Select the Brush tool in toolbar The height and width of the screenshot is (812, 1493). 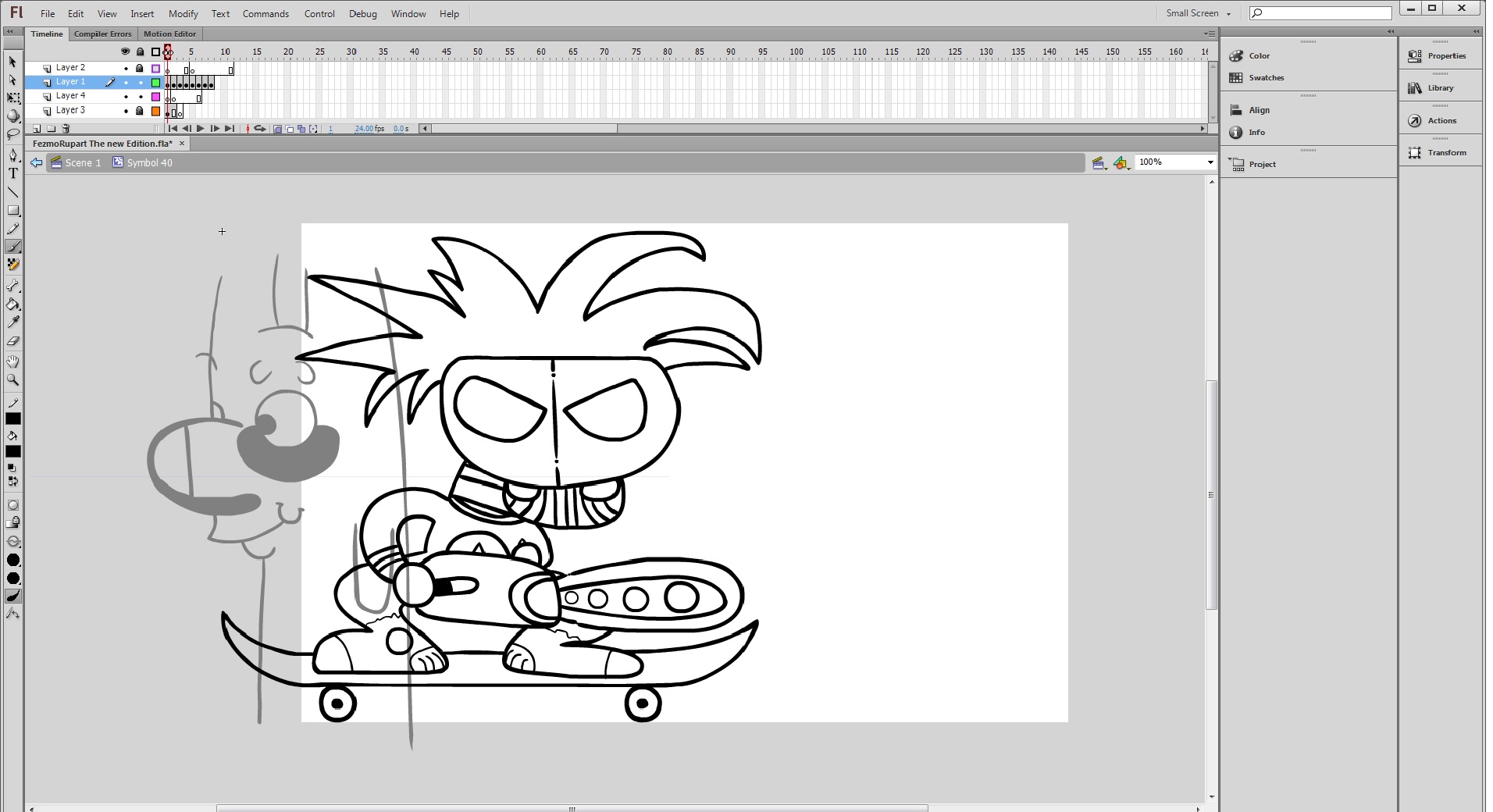click(x=13, y=247)
